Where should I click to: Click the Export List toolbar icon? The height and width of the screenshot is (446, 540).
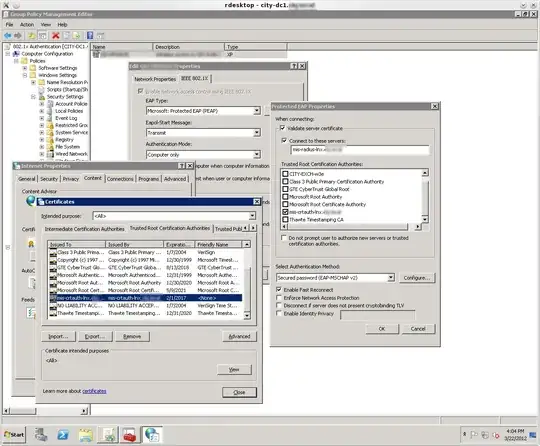click(76, 35)
